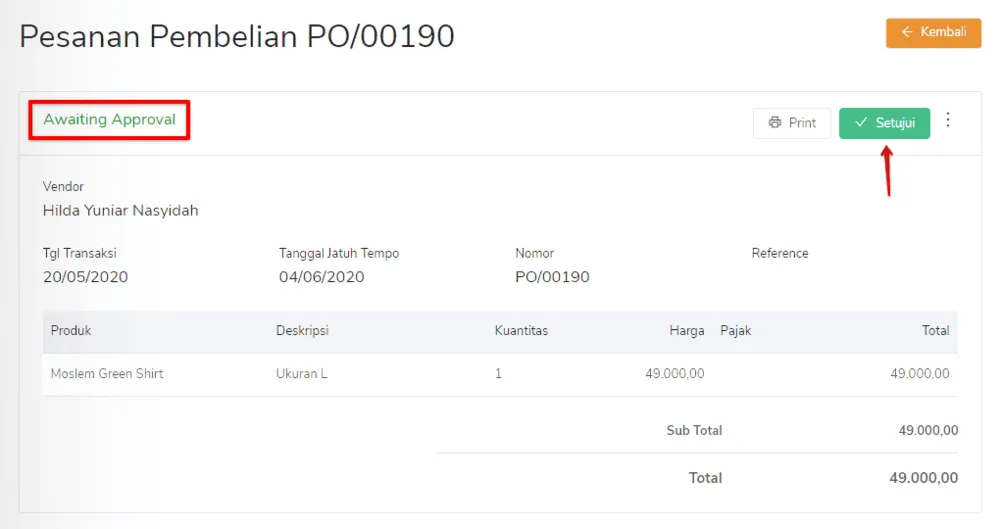This screenshot has width=1000, height=529.
Task: Click the printer icon
Action: [774, 123]
